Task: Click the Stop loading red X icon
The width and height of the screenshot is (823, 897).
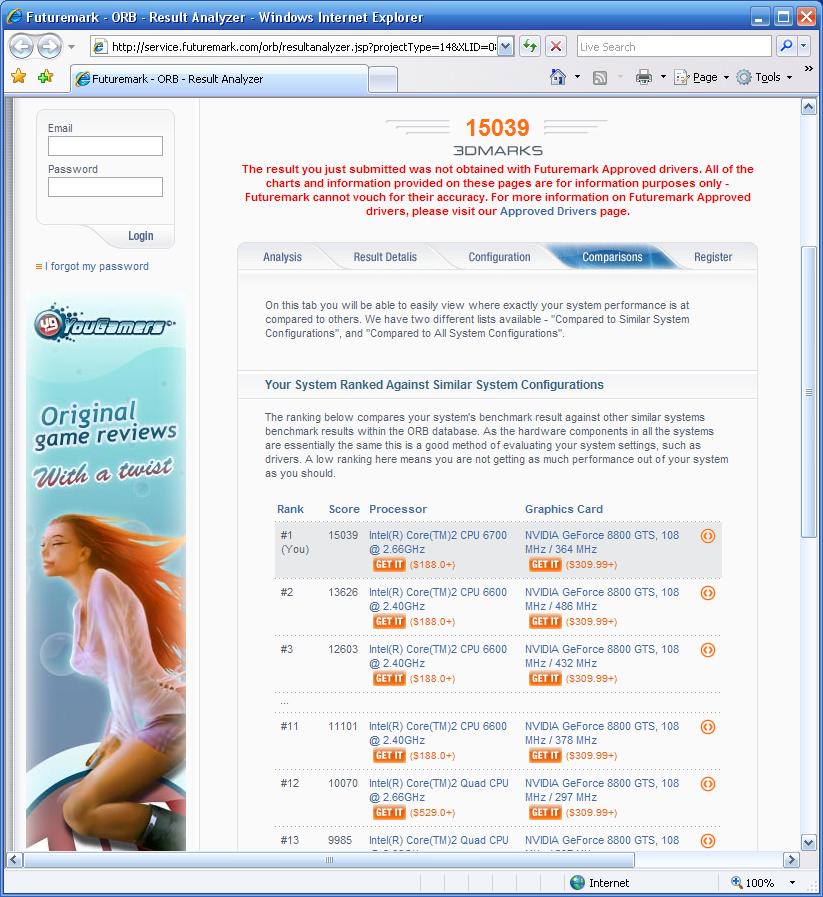Action: pyautogui.click(x=556, y=47)
